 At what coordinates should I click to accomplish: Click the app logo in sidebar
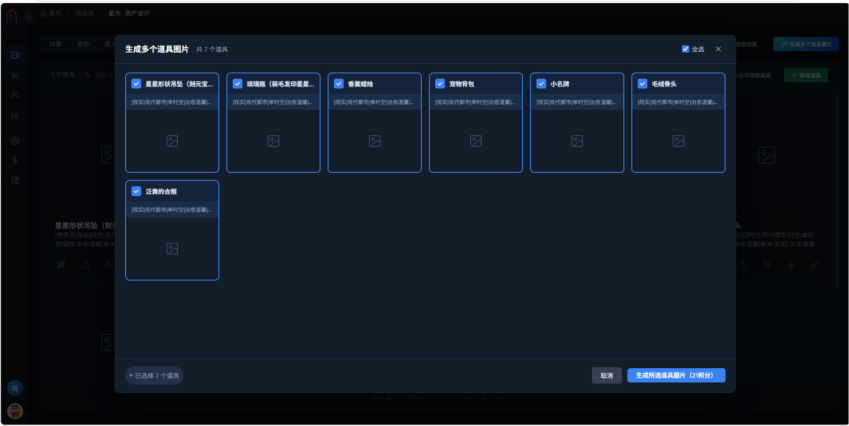(x=11, y=17)
